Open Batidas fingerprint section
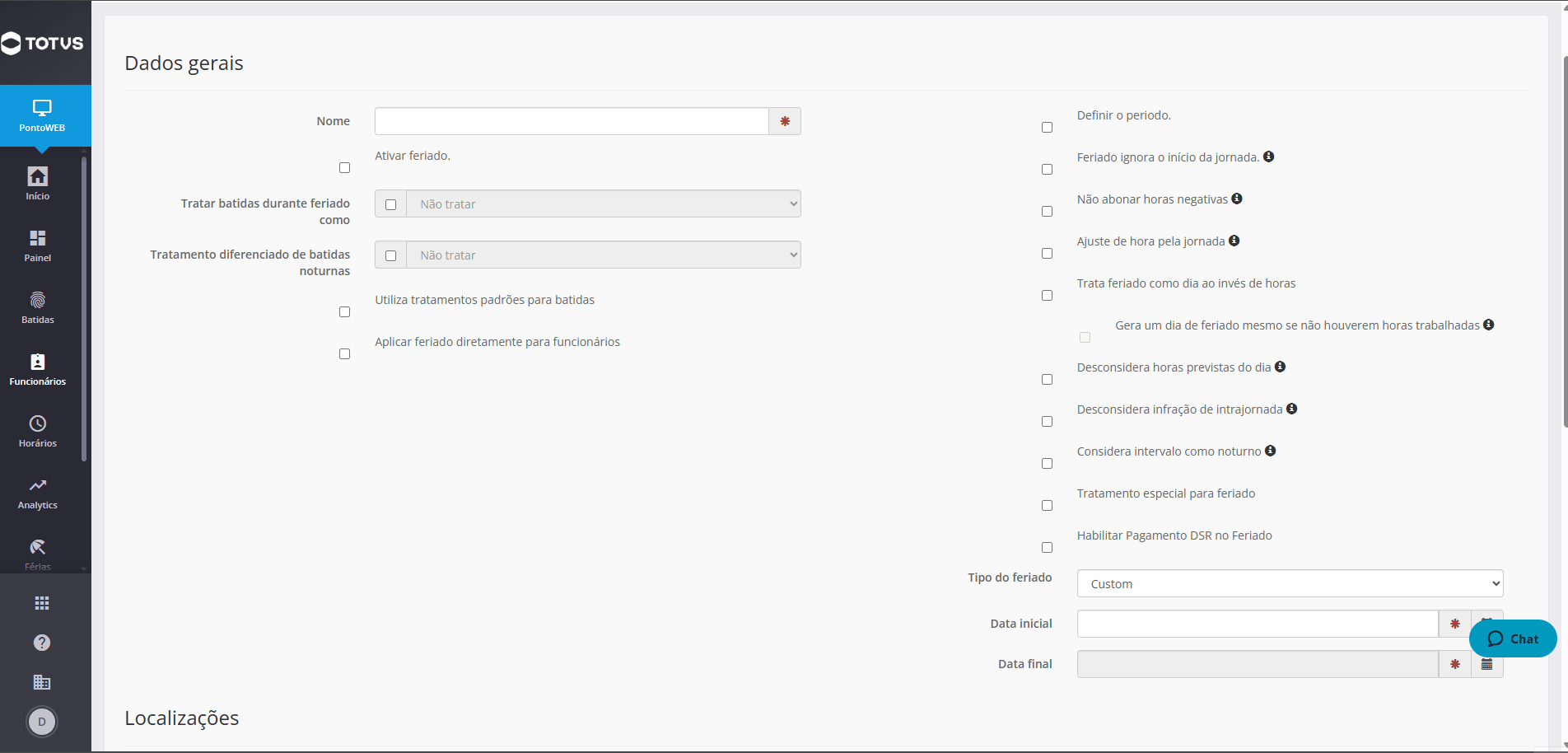This screenshot has width=1568, height=753. coord(38,307)
